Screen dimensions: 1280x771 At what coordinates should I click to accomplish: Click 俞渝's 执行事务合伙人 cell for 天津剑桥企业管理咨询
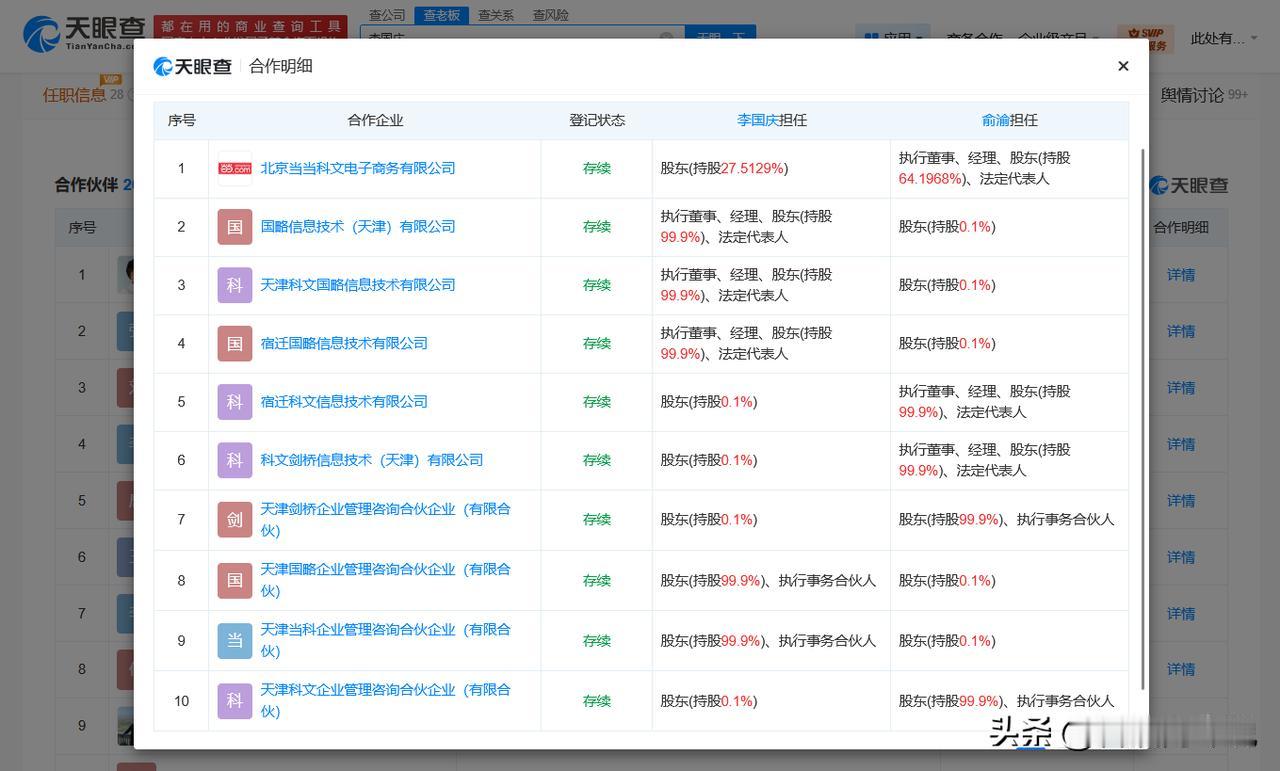point(1009,520)
